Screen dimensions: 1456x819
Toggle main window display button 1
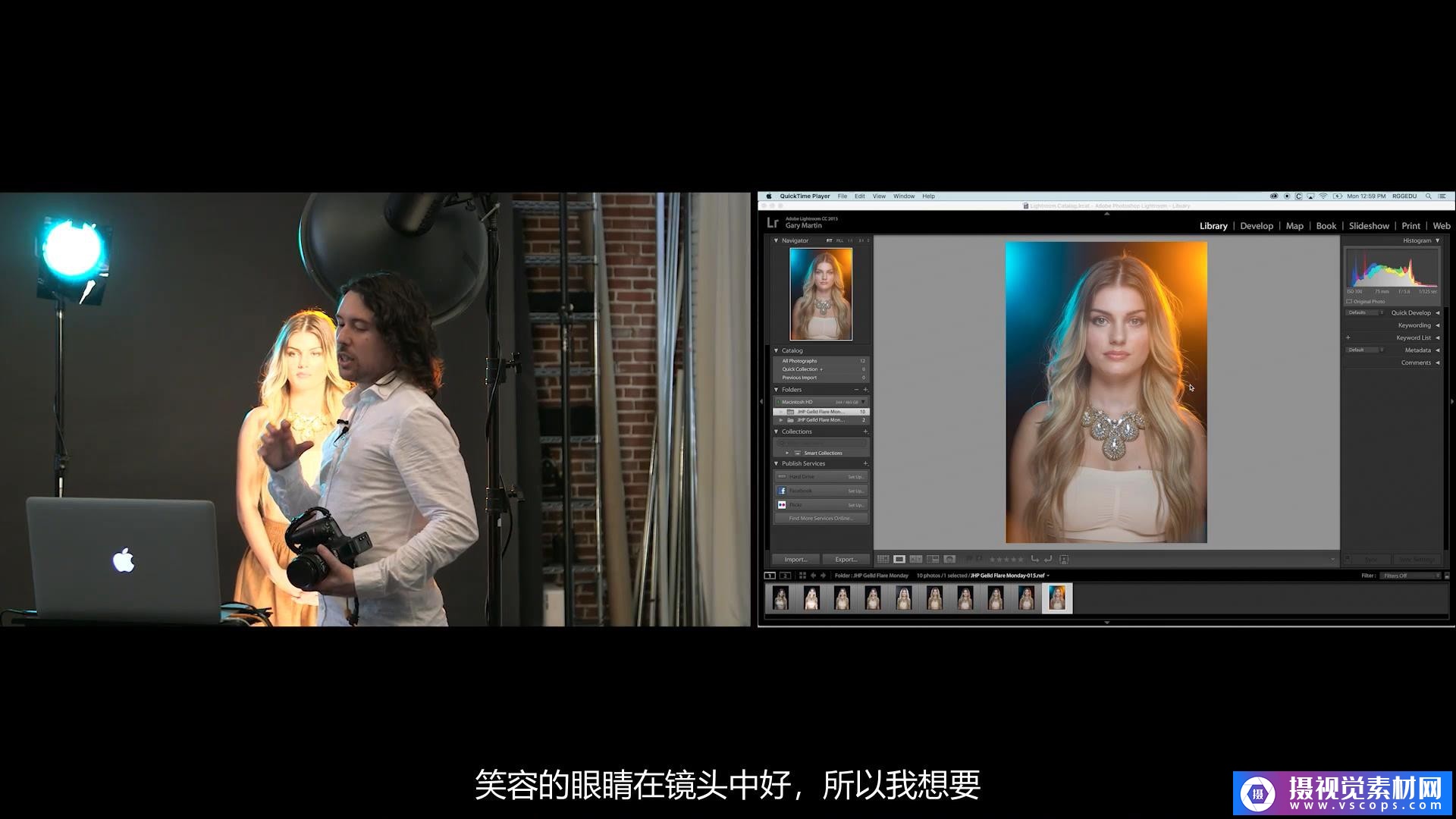coord(770,576)
